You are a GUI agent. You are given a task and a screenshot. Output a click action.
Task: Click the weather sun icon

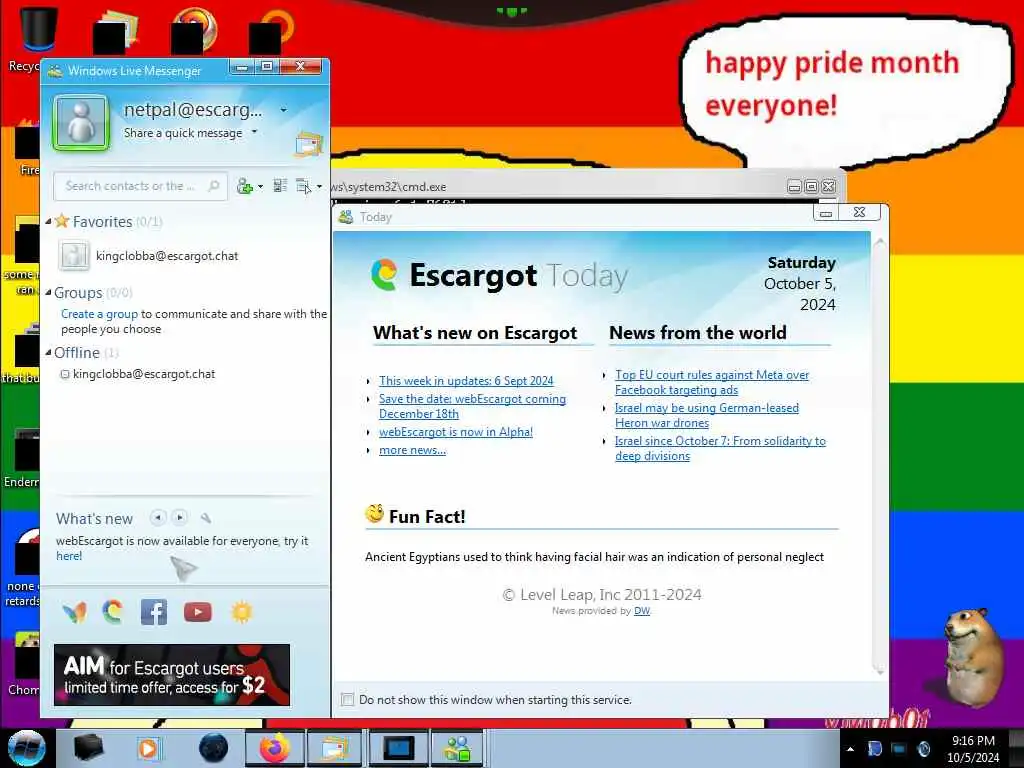(242, 612)
